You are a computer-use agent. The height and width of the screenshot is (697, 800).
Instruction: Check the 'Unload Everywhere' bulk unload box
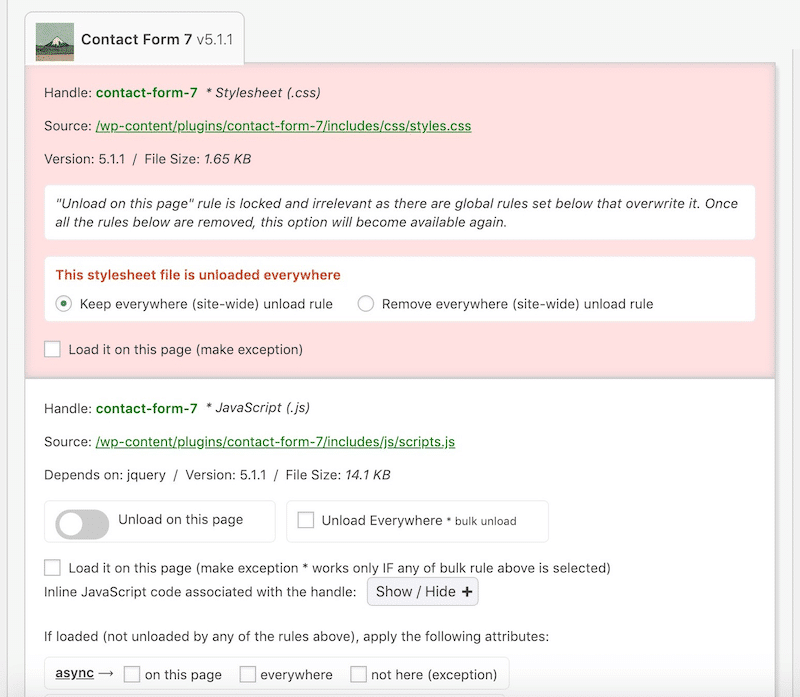[x=307, y=520]
